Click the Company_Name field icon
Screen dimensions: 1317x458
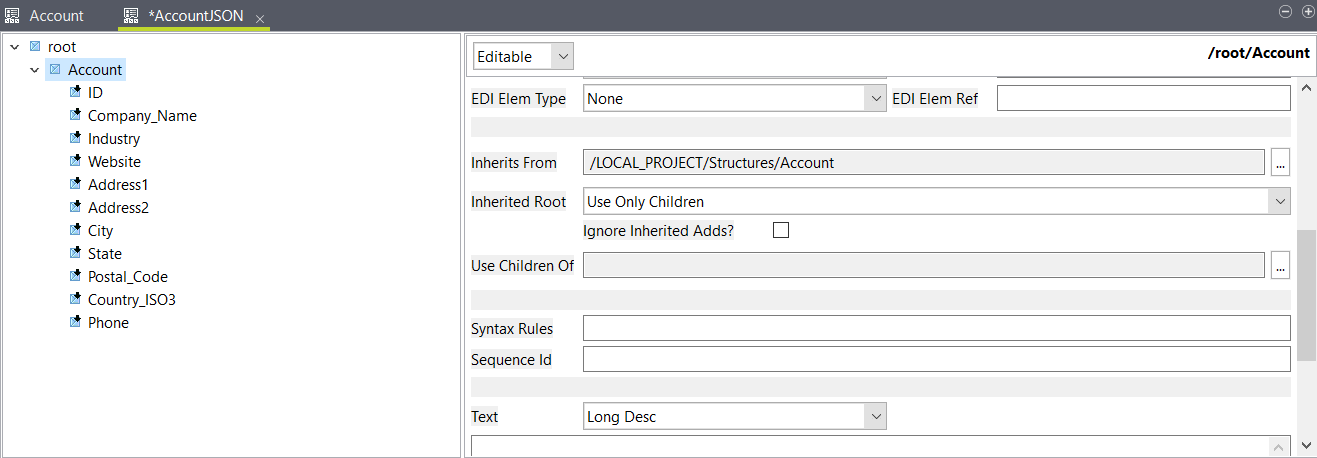point(75,115)
